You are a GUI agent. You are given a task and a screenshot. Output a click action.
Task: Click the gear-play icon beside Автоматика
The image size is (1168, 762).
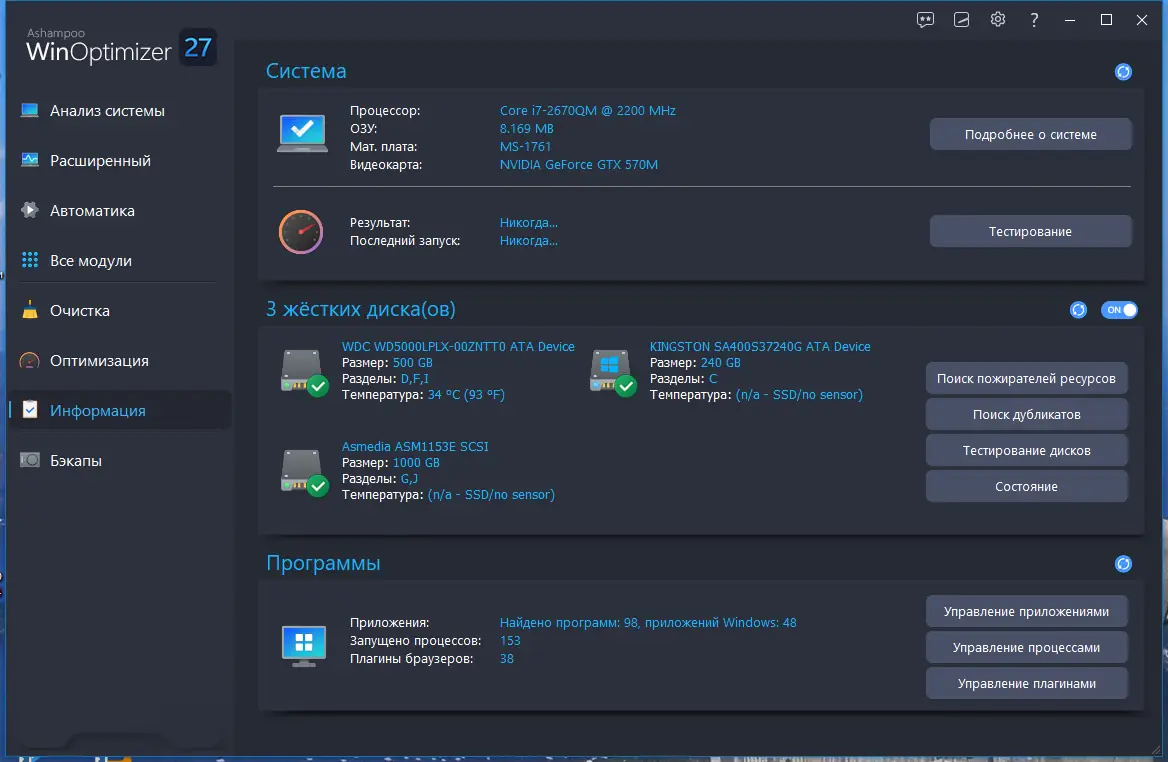pyautogui.click(x=30, y=210)
